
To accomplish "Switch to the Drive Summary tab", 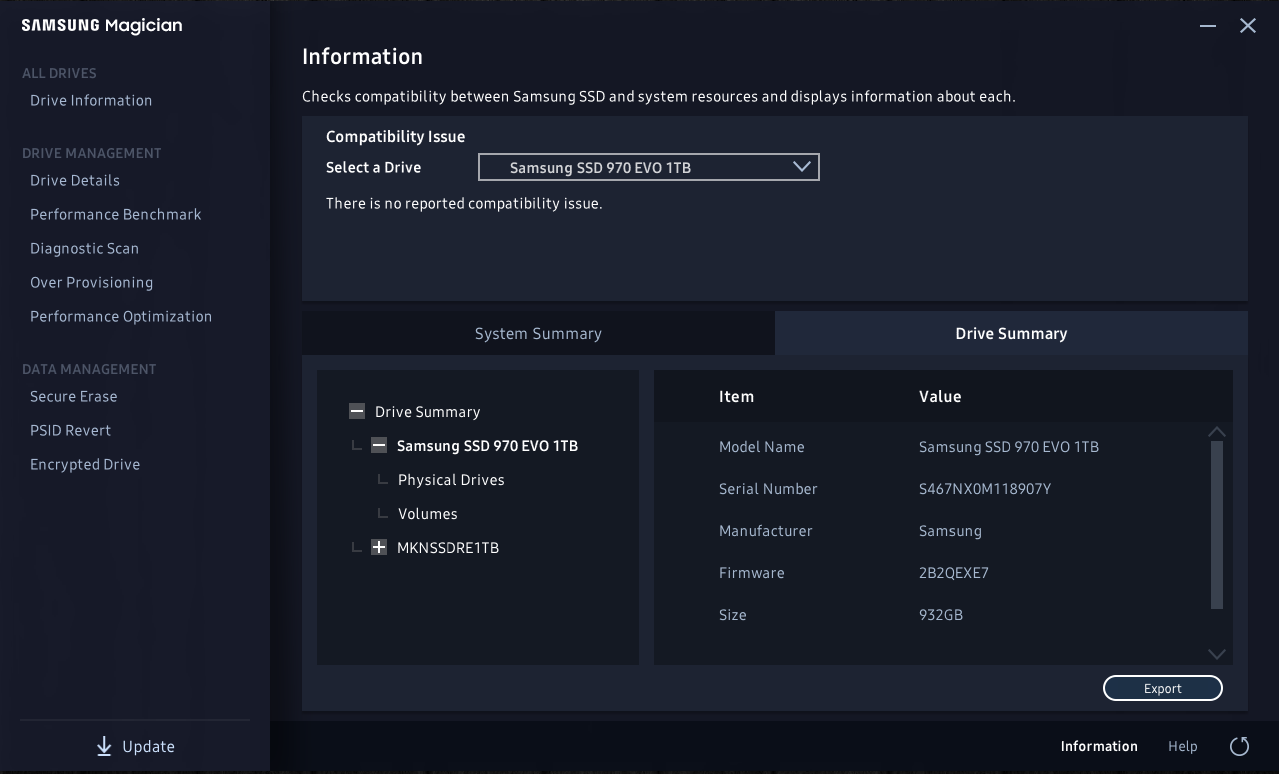I will tap(1011, 333).
